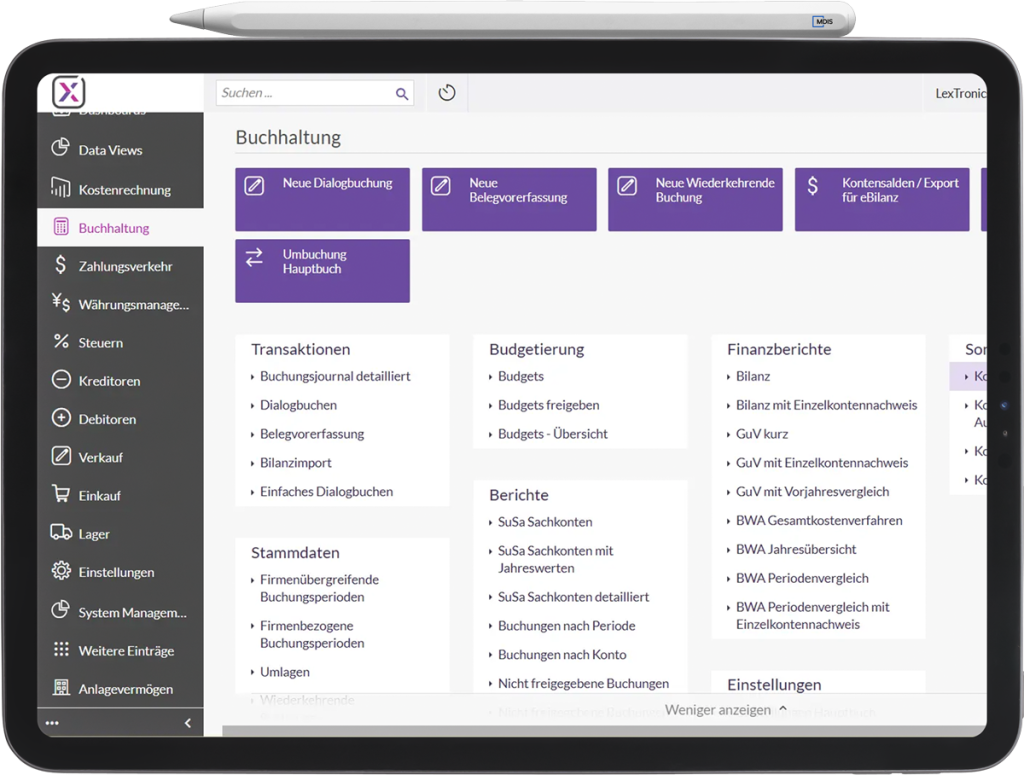
Task: Open Kostenrechnung in the sidebar menu
Action: click(x=124, y=189)
